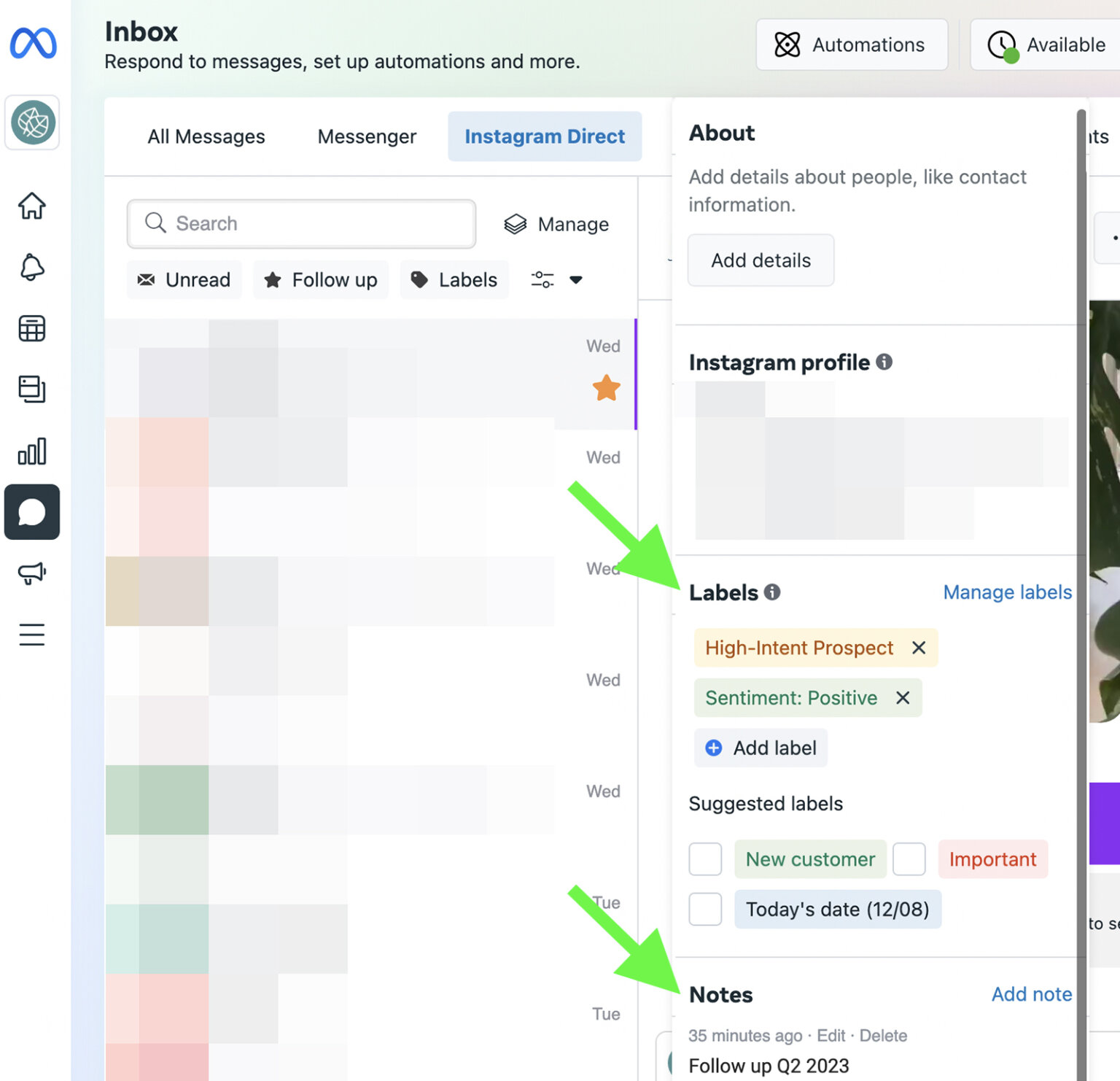Check the Today's date (12/08) label
Viewport: 1120px width, 1081px height.
pos(704,909)
